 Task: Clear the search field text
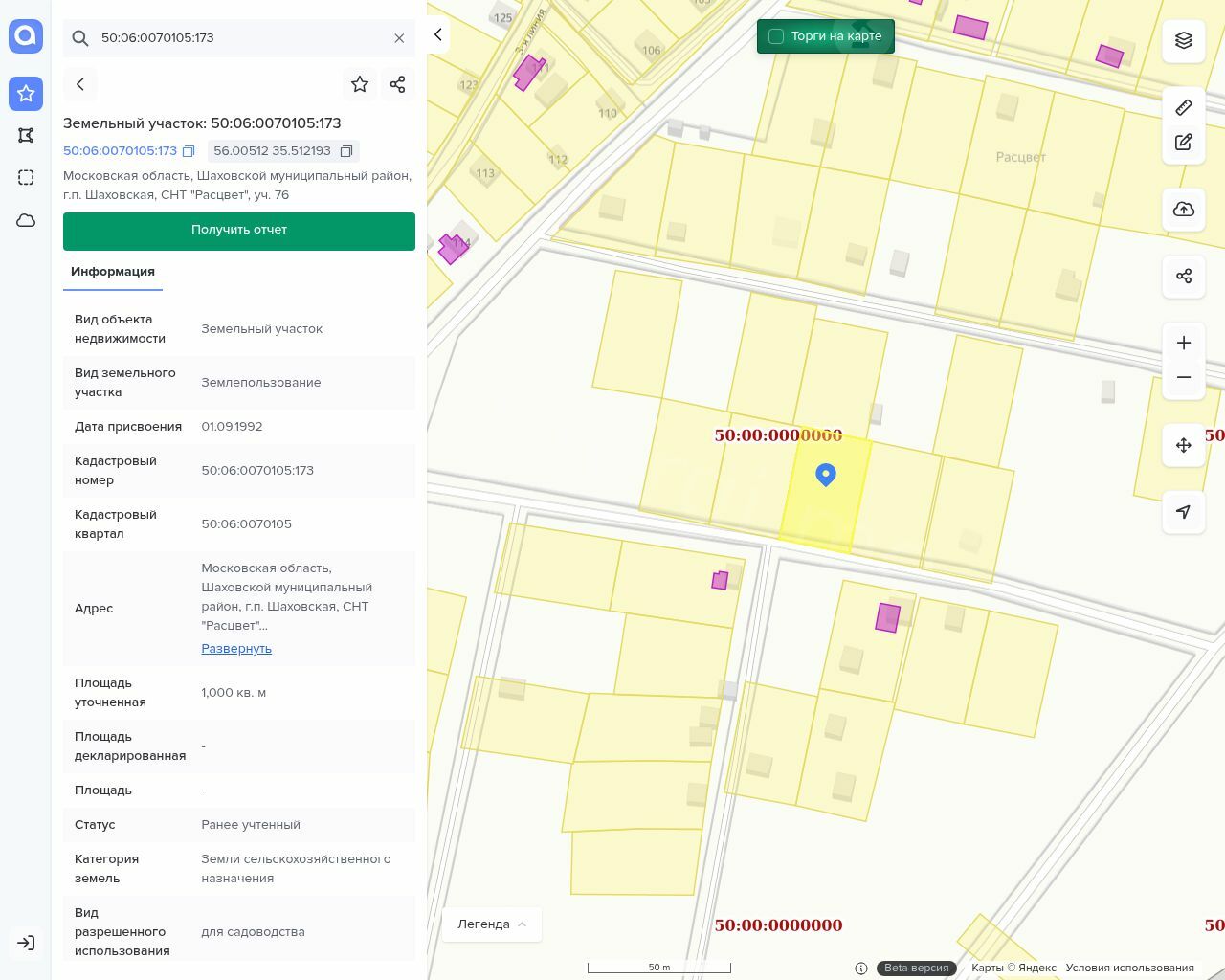(399, 38)
